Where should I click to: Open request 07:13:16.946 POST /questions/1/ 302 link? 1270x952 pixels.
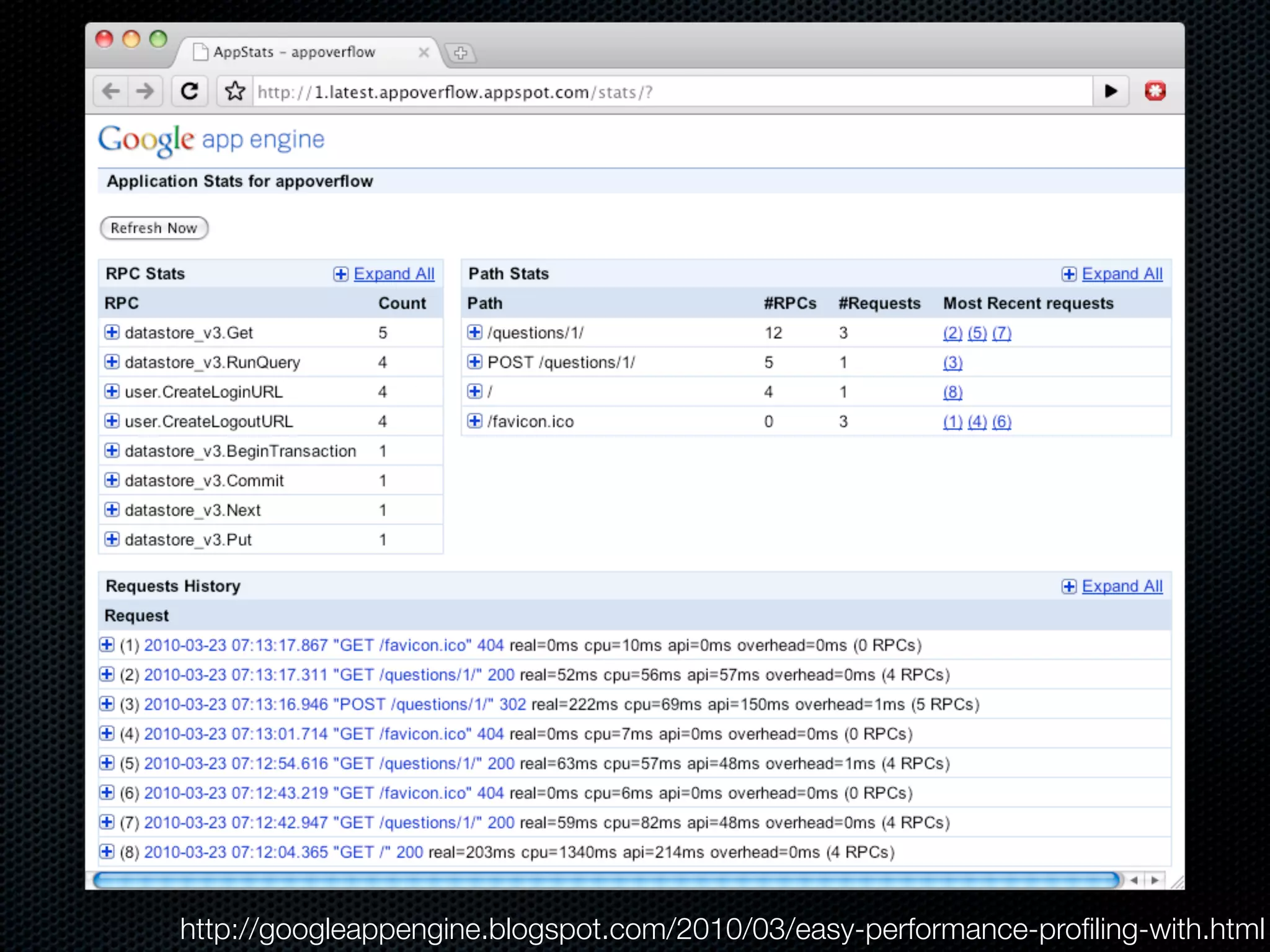[335, 705]
